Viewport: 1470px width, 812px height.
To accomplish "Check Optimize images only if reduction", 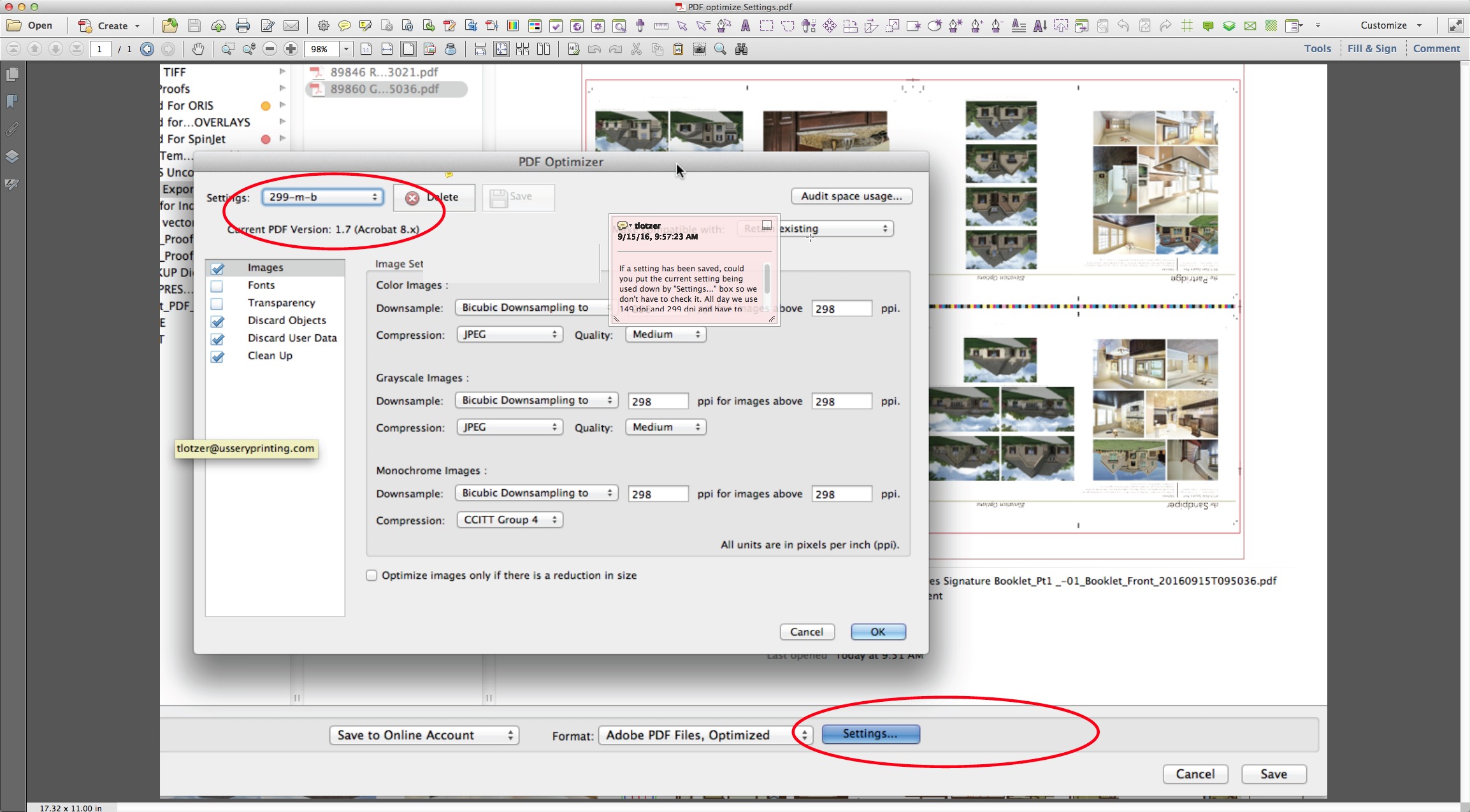I will 371,576.
